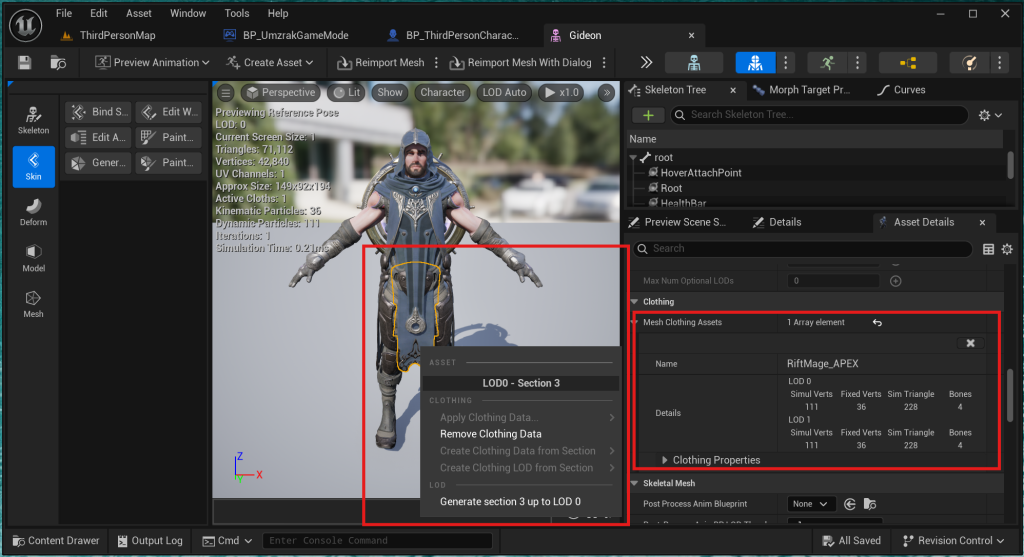Remove RiftMage_APEX clothing asset with X button
Image resolution: width=1024 pixels, height=557 pixels.
coord(970,343)
